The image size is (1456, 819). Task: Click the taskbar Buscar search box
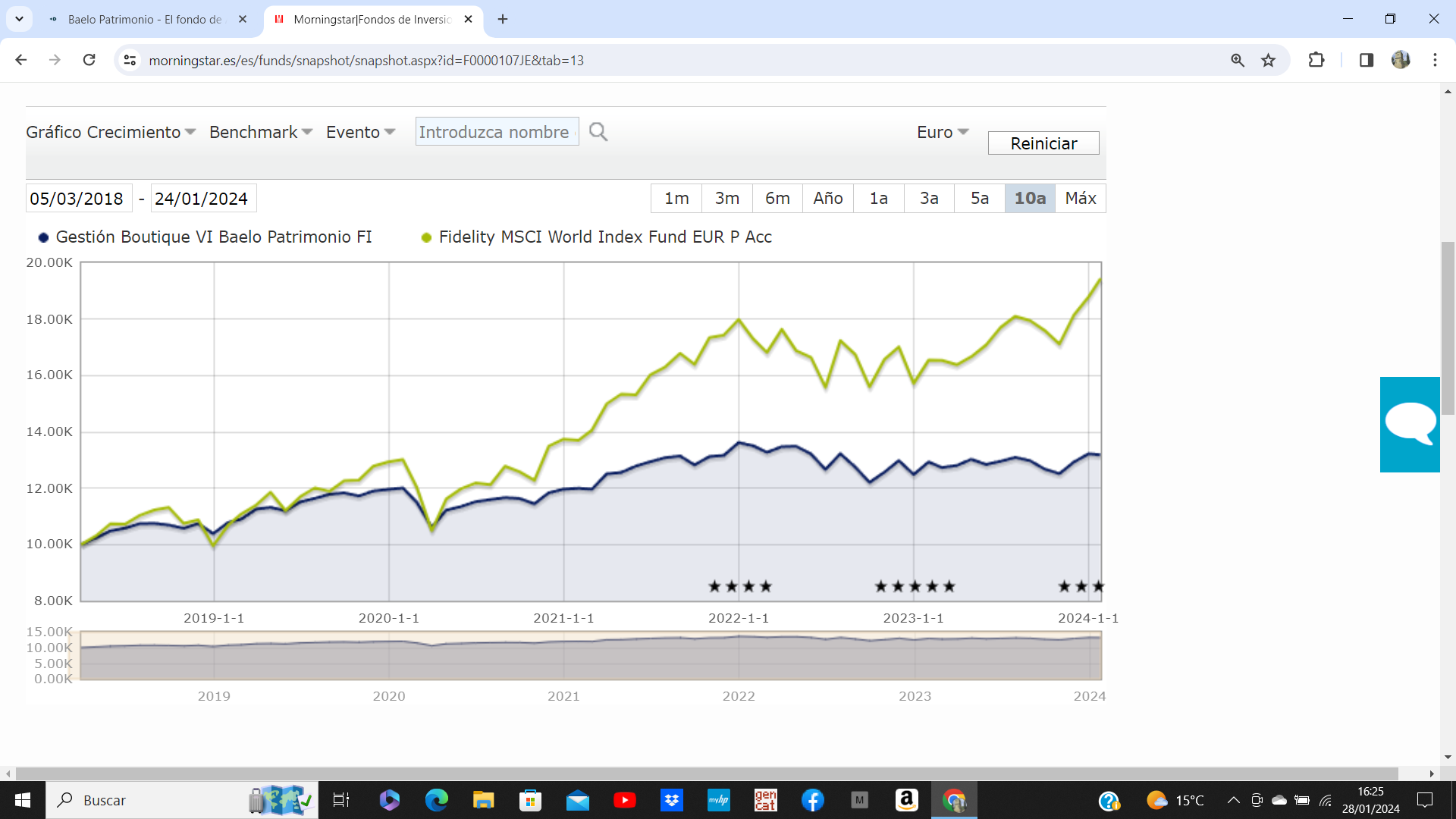pyautogui.click(x=182, y=800)
